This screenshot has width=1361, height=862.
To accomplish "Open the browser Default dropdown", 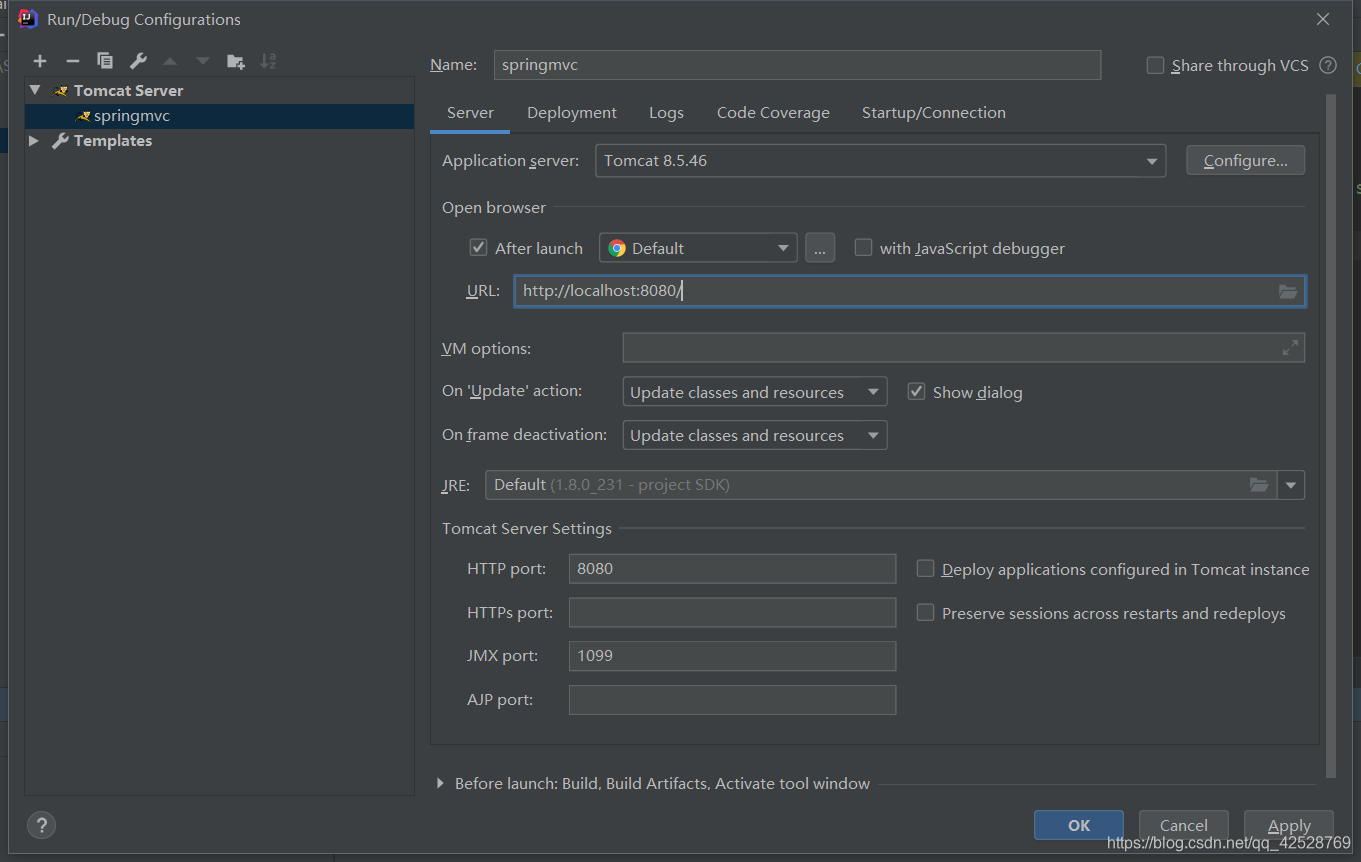I will pos(698,248).
